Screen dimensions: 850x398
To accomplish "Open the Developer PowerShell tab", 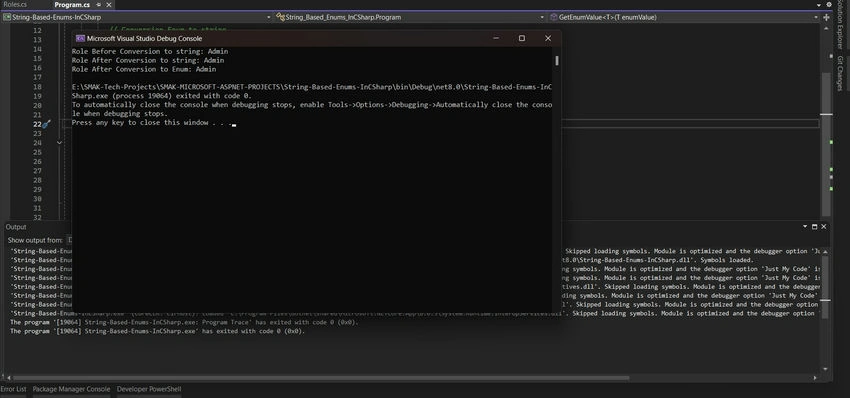I will 149,389.
